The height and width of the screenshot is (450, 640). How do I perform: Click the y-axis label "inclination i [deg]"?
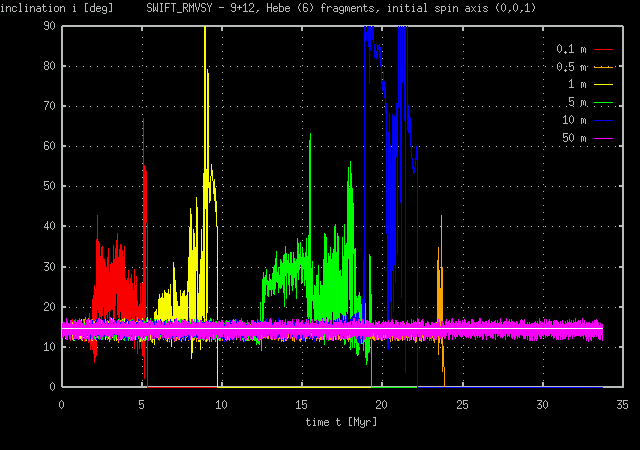point(56,8)
